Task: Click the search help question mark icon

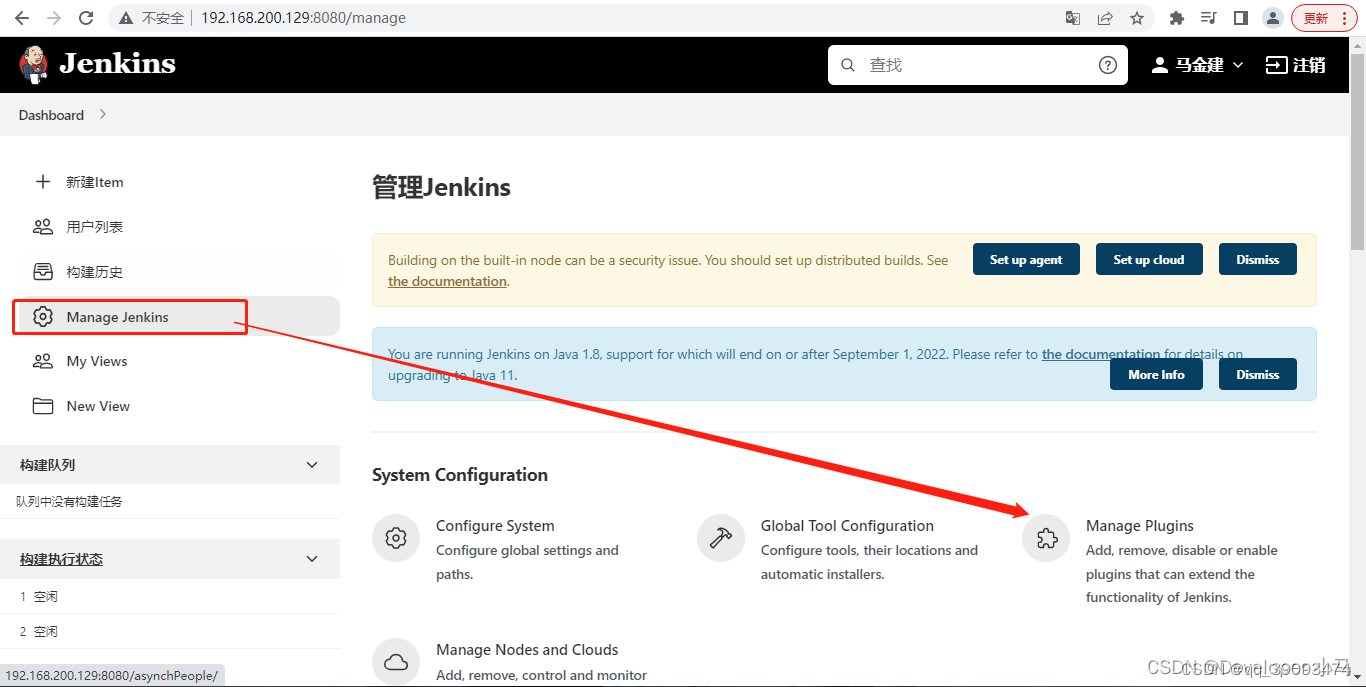Action: coord(1108,65)
